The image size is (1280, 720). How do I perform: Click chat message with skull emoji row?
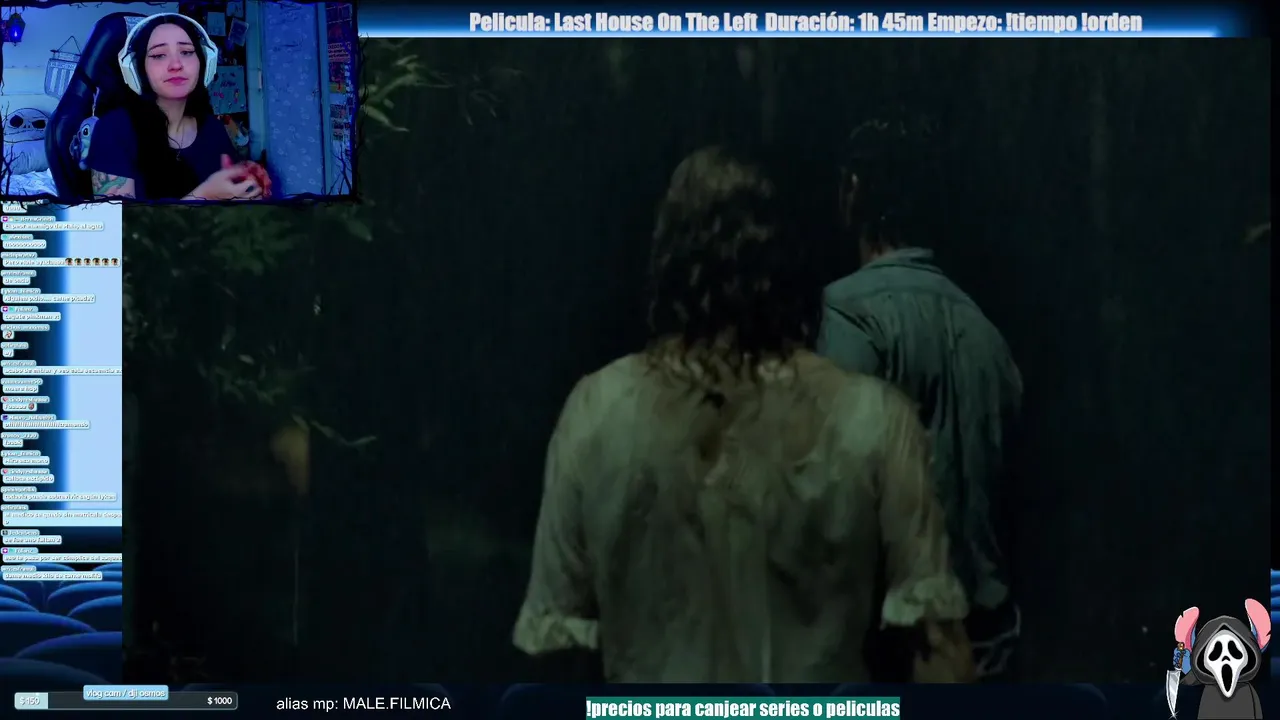point(60,261)
